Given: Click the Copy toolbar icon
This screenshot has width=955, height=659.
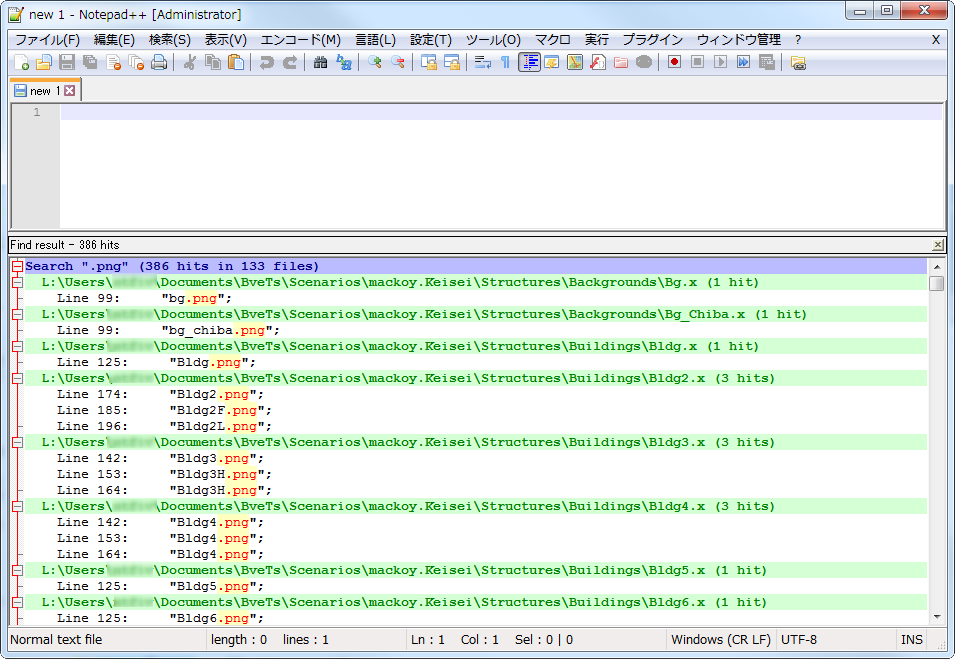Looking at the screenshot, I should (213, 62).
